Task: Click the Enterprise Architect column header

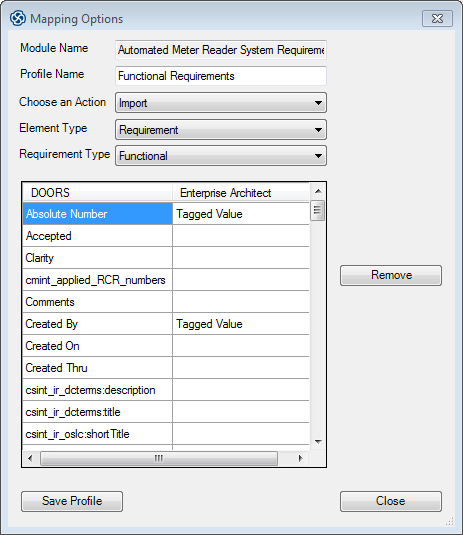Action: [241, 193]
